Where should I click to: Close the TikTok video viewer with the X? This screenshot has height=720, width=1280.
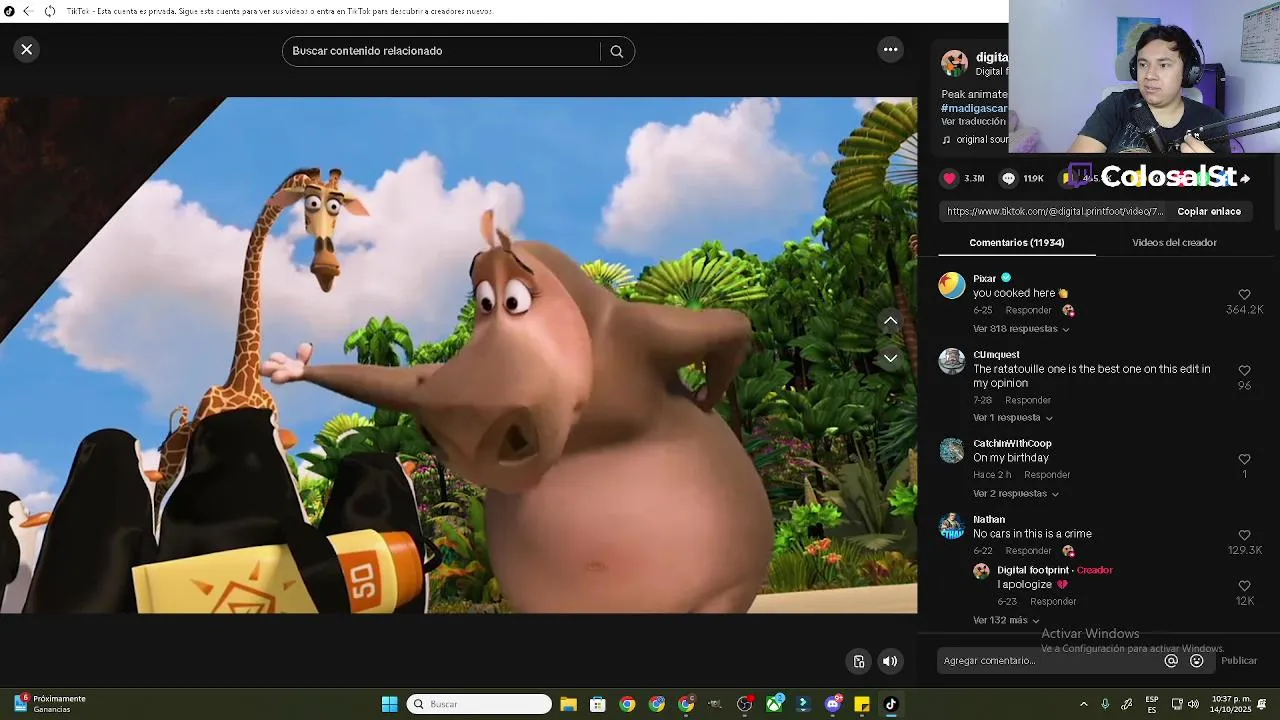coord(27,49)
